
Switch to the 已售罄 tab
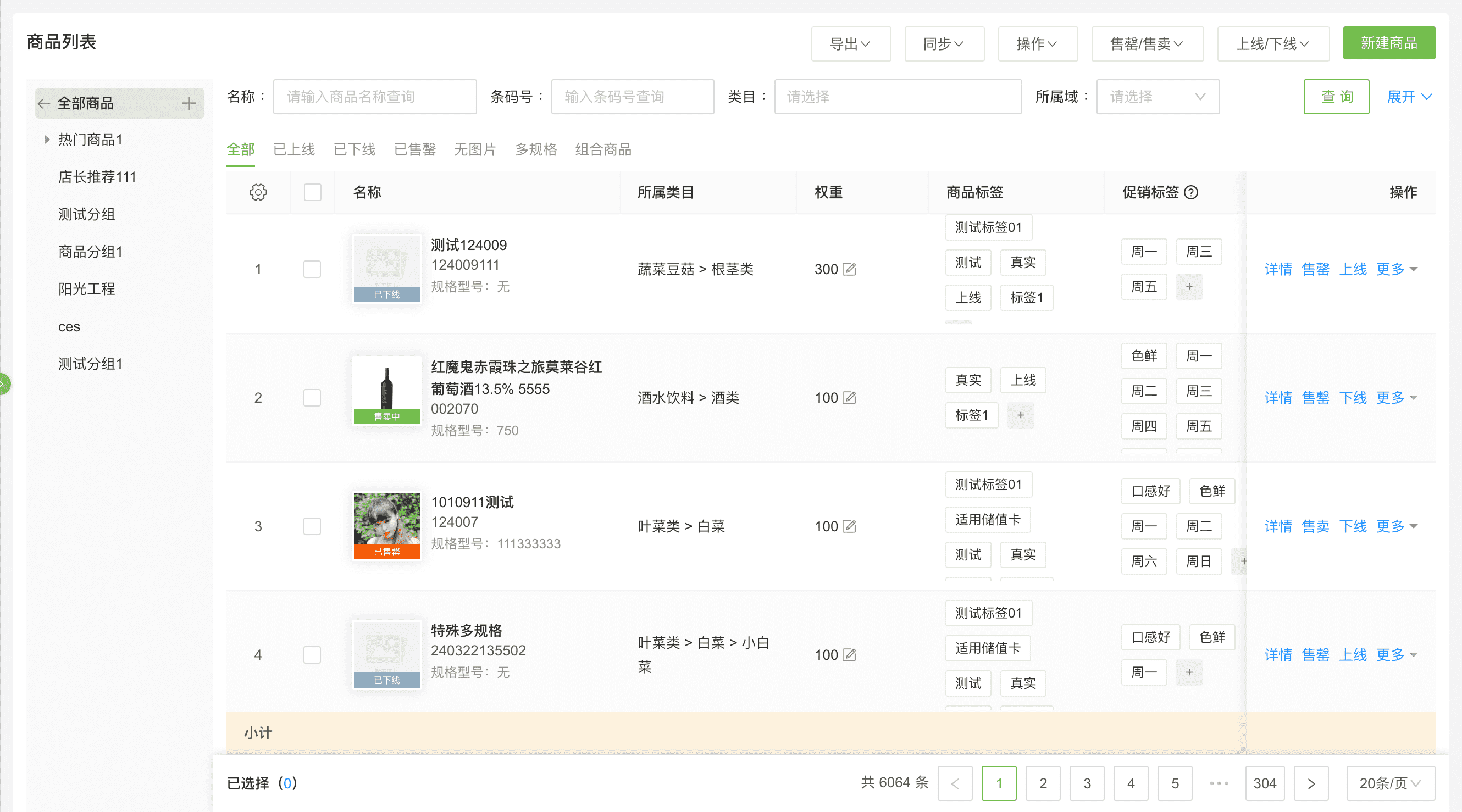pos(414,149)
